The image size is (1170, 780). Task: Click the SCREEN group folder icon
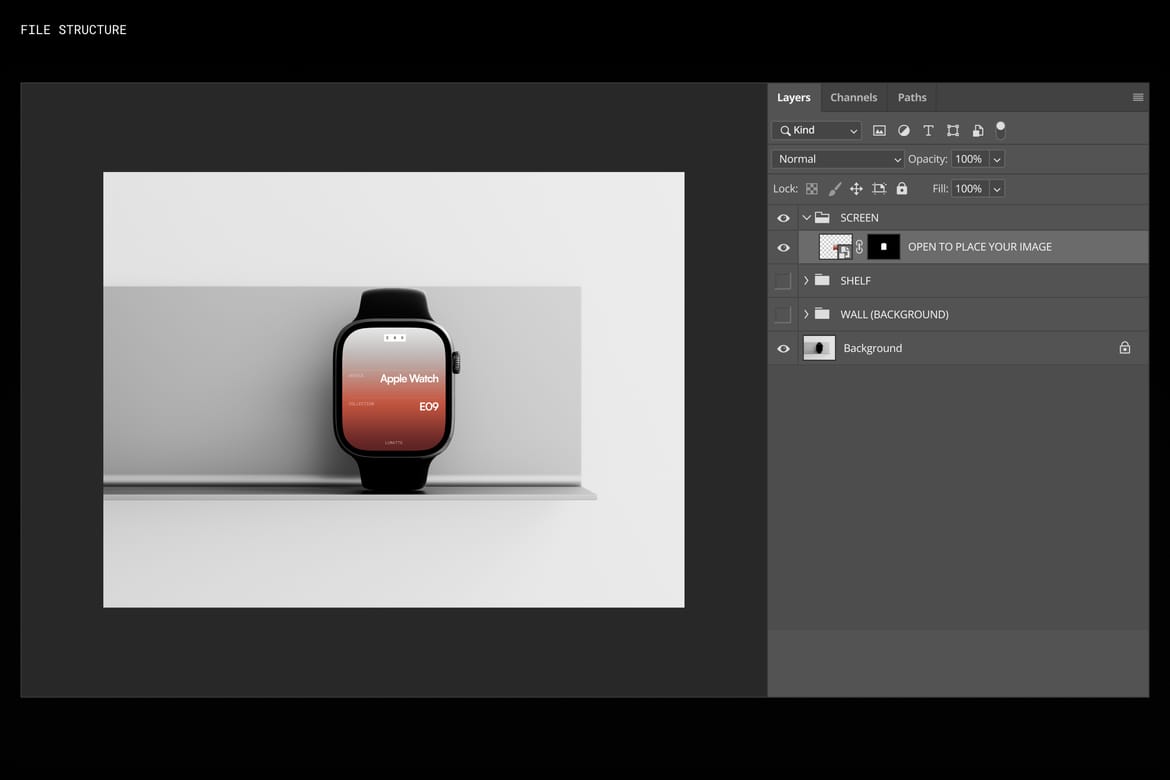pos(822,217)
